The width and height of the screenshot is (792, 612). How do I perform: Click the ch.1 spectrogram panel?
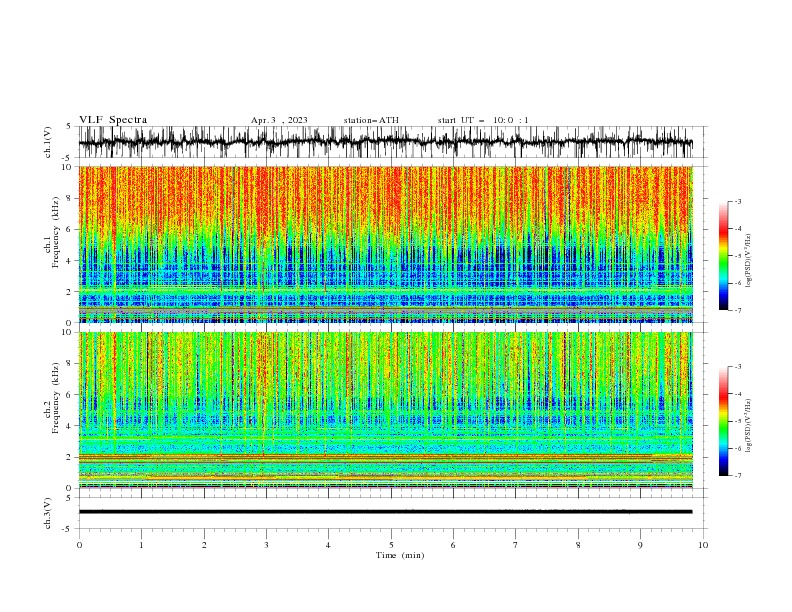point(385,244)
